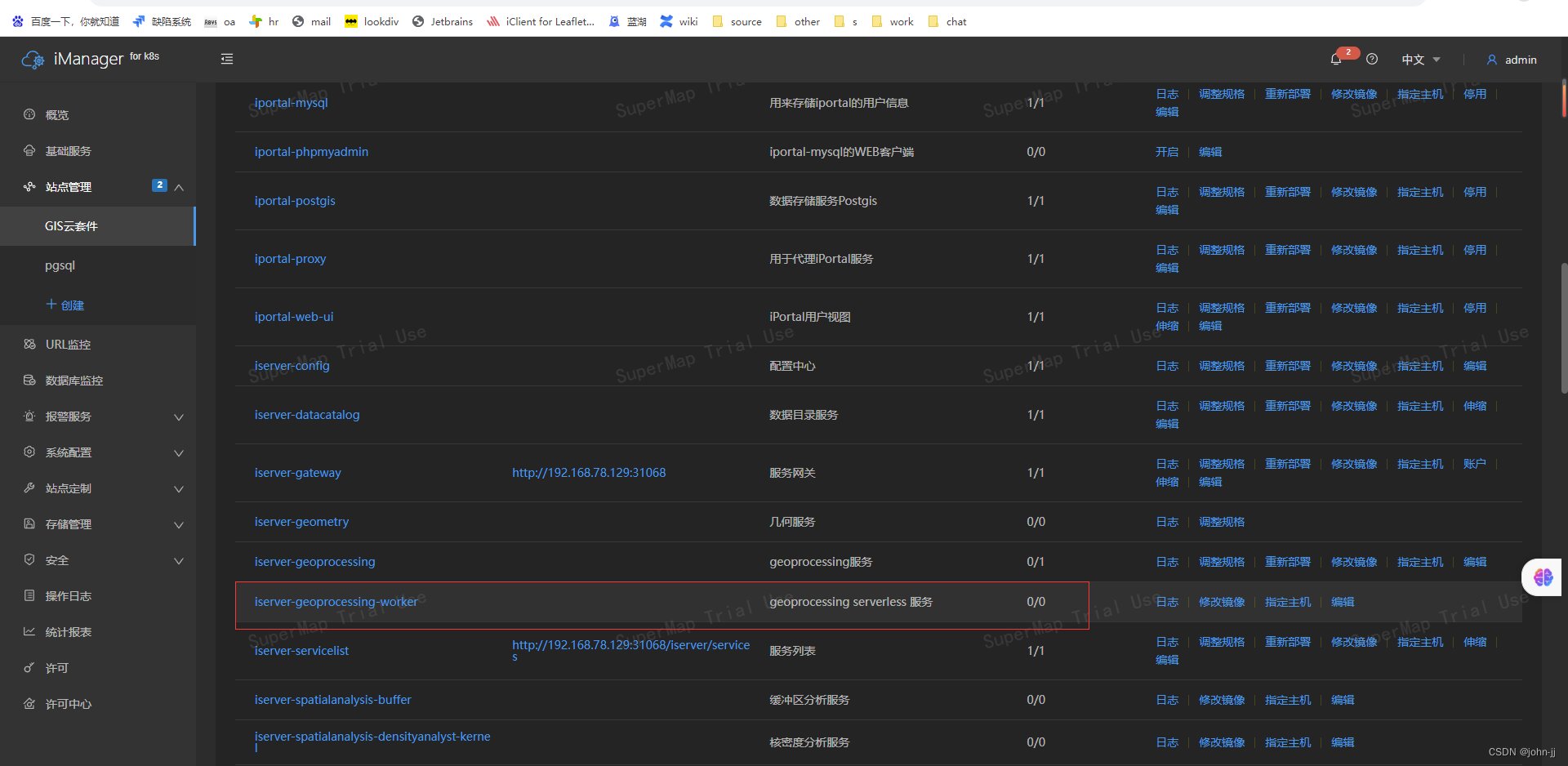Click 伸缩 in the iserver-datacatalog row
Image resolution: width=1568 pixels, height=766 pixels.
pyautogui.click(x=1475, y=406)
